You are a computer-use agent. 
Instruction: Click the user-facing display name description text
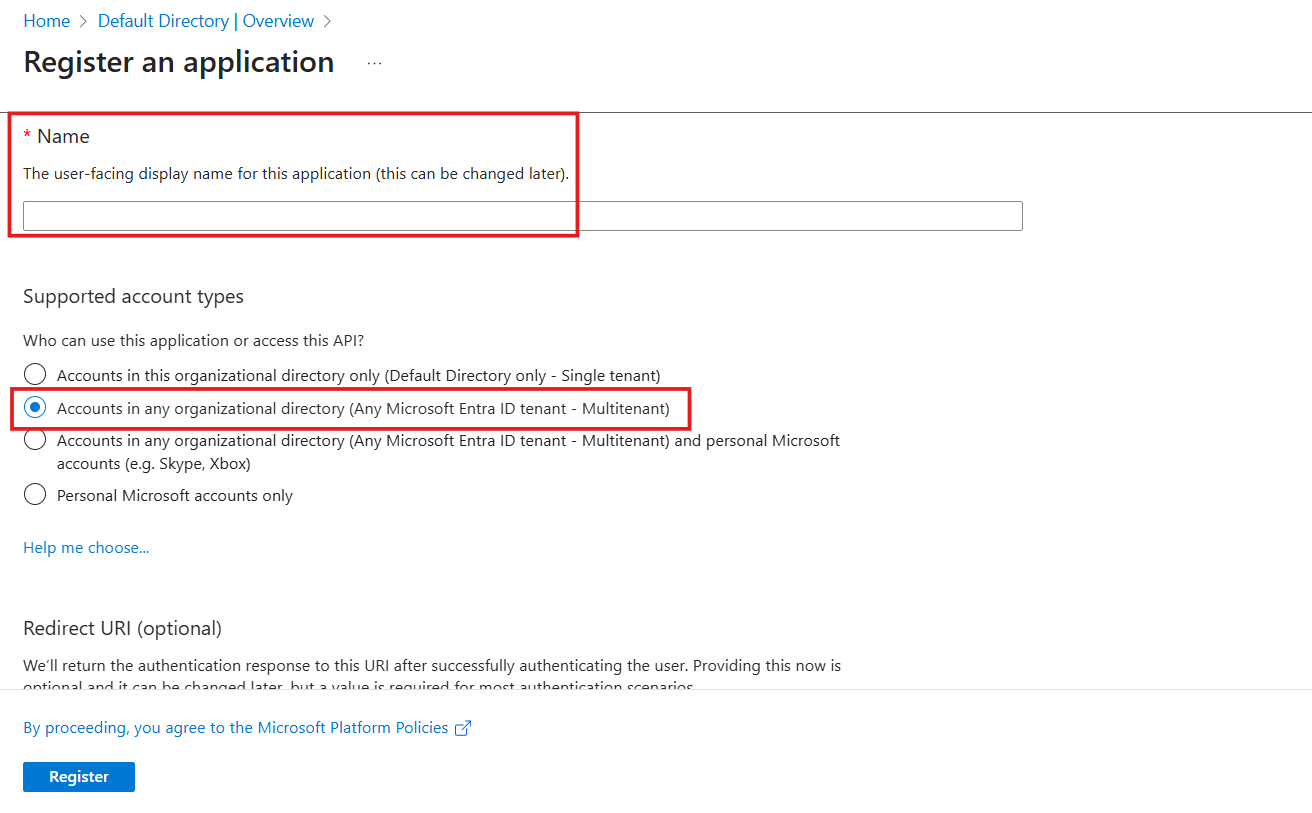point(295,174)
